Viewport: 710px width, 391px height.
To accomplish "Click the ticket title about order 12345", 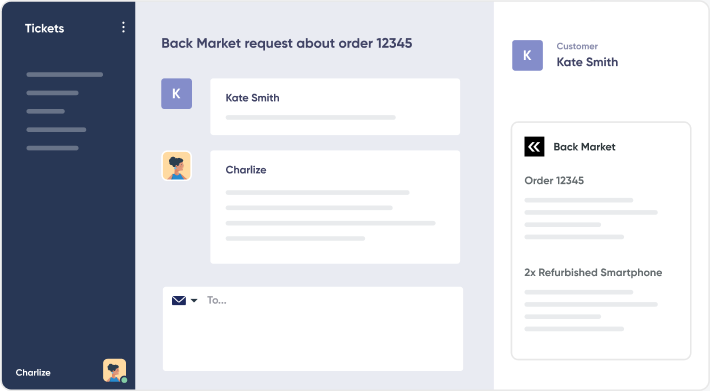I will 287,43.
